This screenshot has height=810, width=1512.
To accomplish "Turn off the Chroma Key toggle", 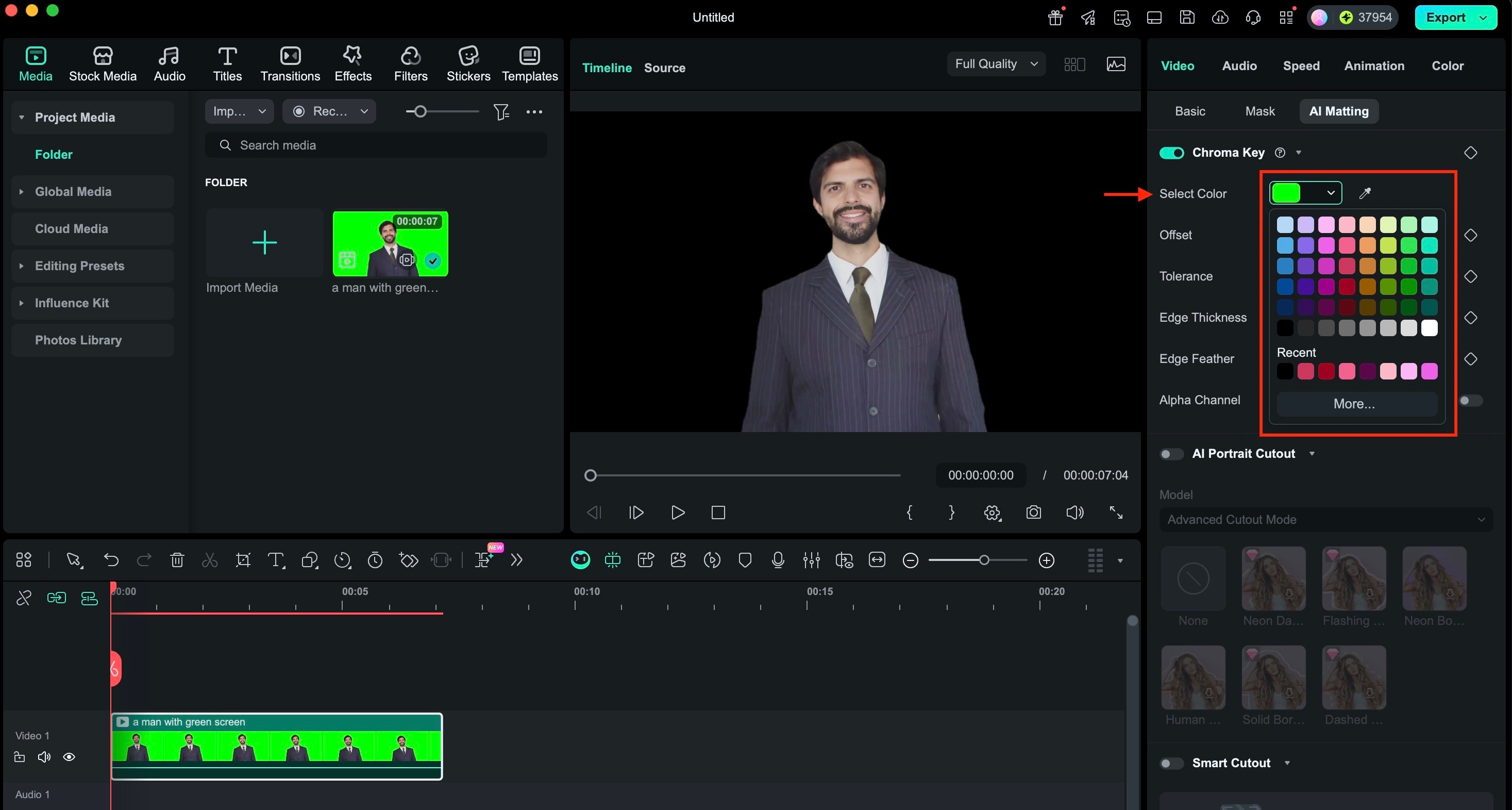I will click(x=1171, y=152).
